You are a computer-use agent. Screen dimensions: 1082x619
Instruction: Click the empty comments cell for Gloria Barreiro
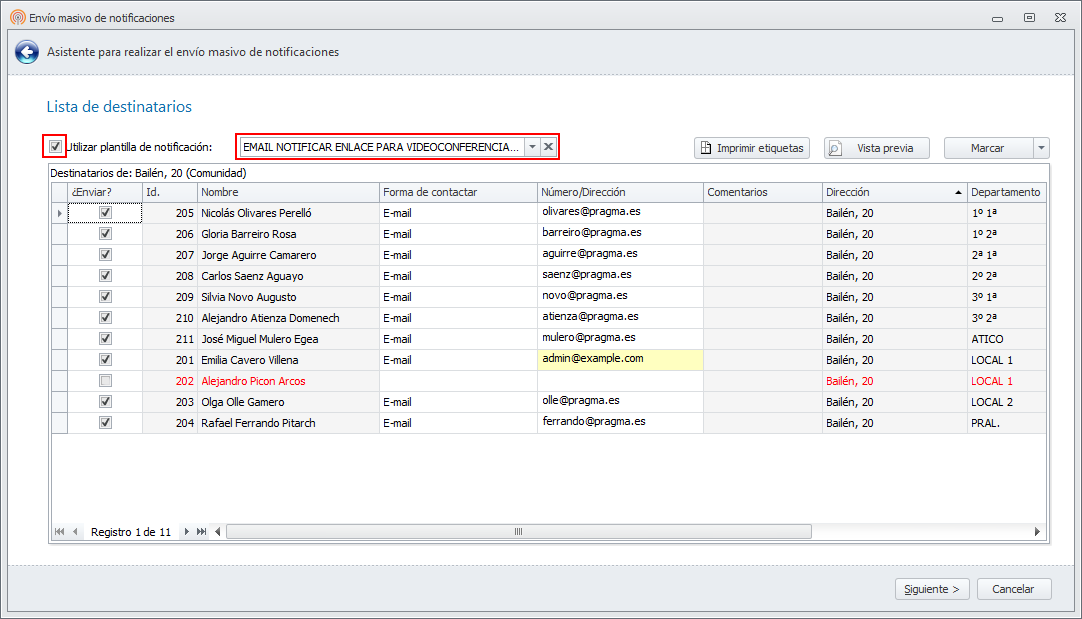(763, 233)
